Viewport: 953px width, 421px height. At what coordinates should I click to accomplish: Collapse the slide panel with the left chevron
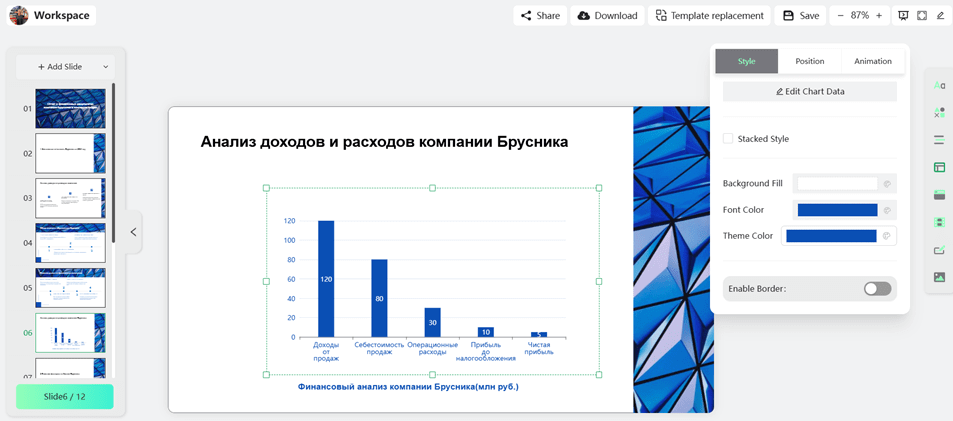point(133,232)
